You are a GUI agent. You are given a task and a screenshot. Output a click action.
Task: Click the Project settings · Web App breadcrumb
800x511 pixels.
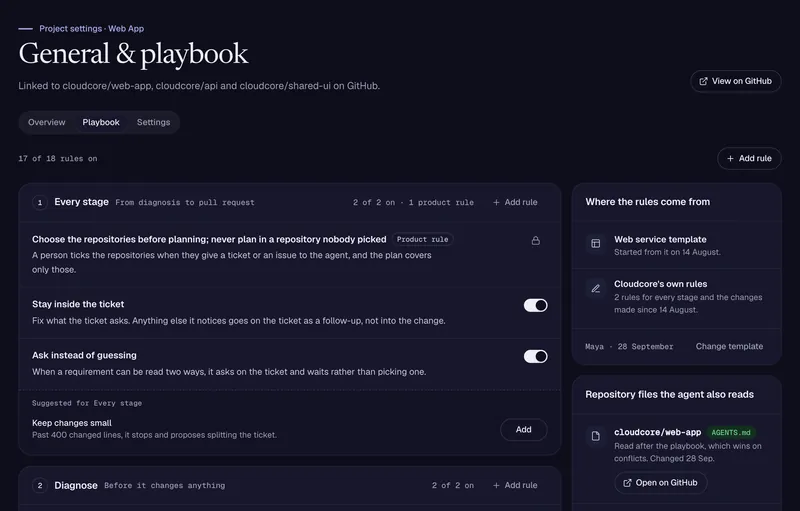coord(91,29)
